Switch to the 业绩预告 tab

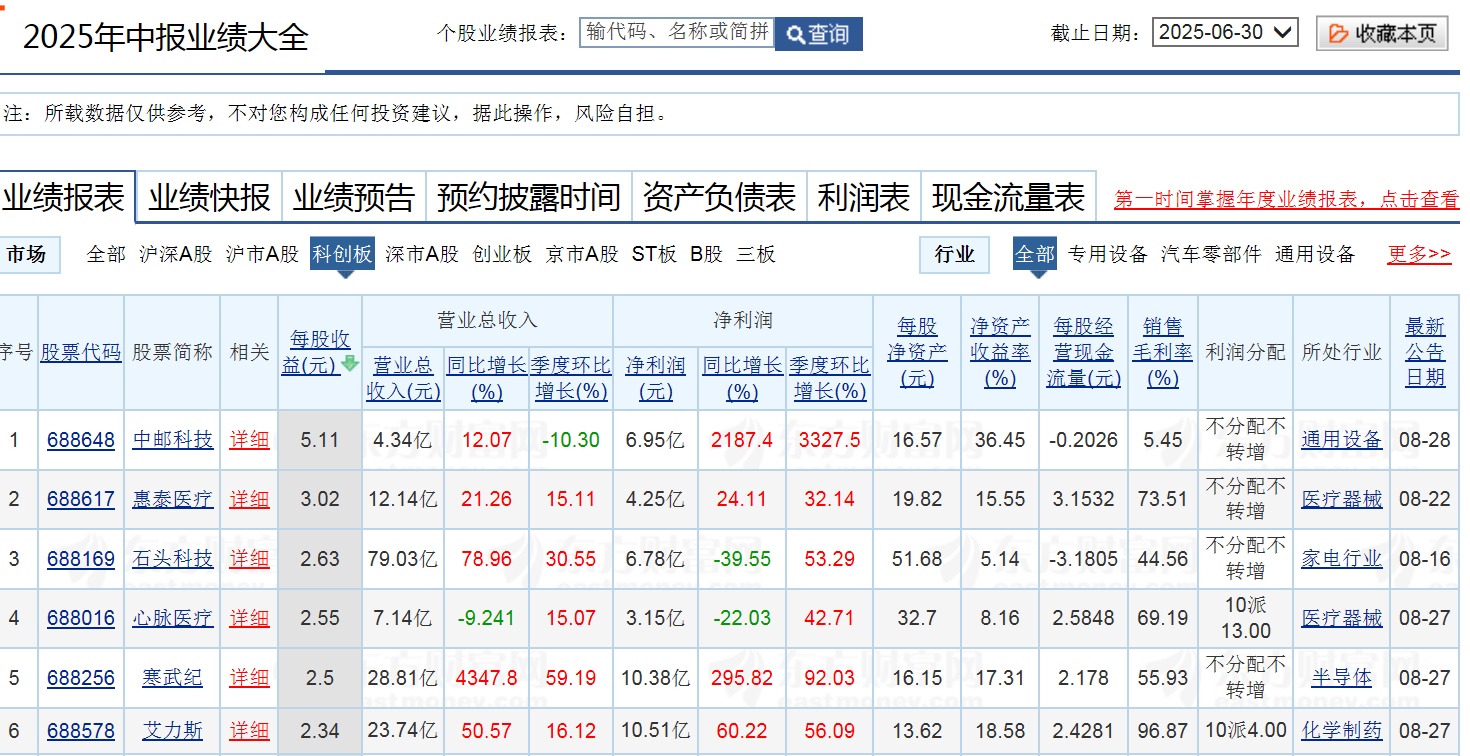[354, 197]
